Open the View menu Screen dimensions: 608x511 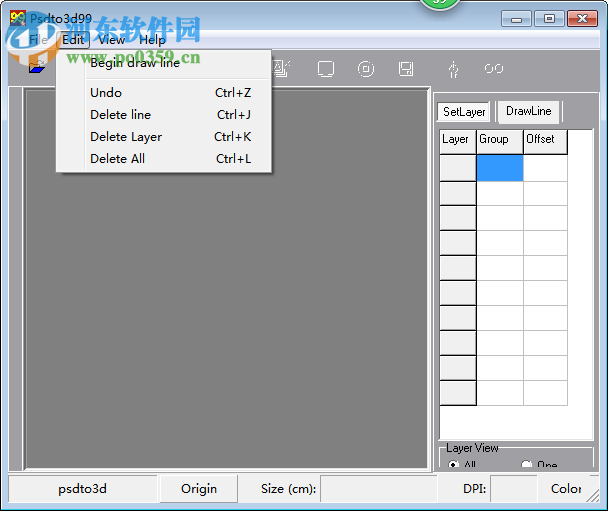click(x=111, y=40)
